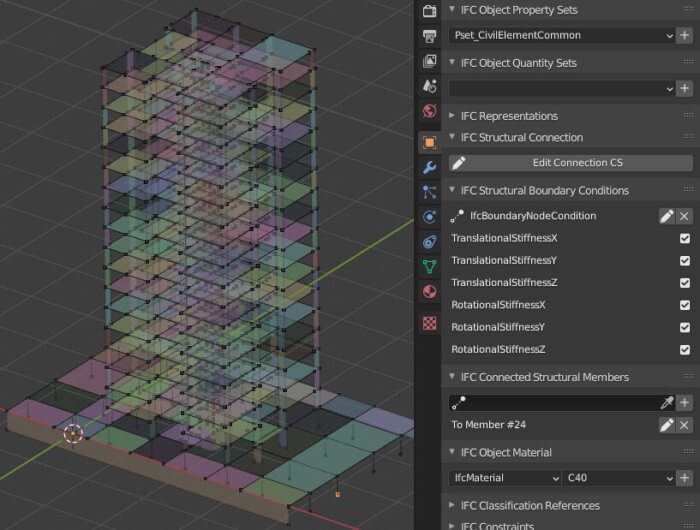This screenshot has height=530, width=700.
Task: Open the Scene properties tab
Action: click(429, 86)
